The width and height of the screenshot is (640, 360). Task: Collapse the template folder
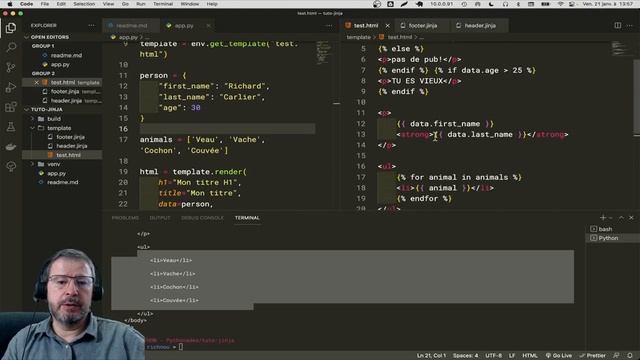[62, 128]
